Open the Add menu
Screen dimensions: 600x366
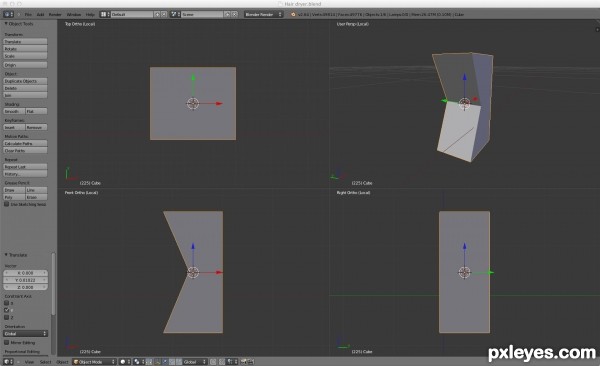coord(40,15)
